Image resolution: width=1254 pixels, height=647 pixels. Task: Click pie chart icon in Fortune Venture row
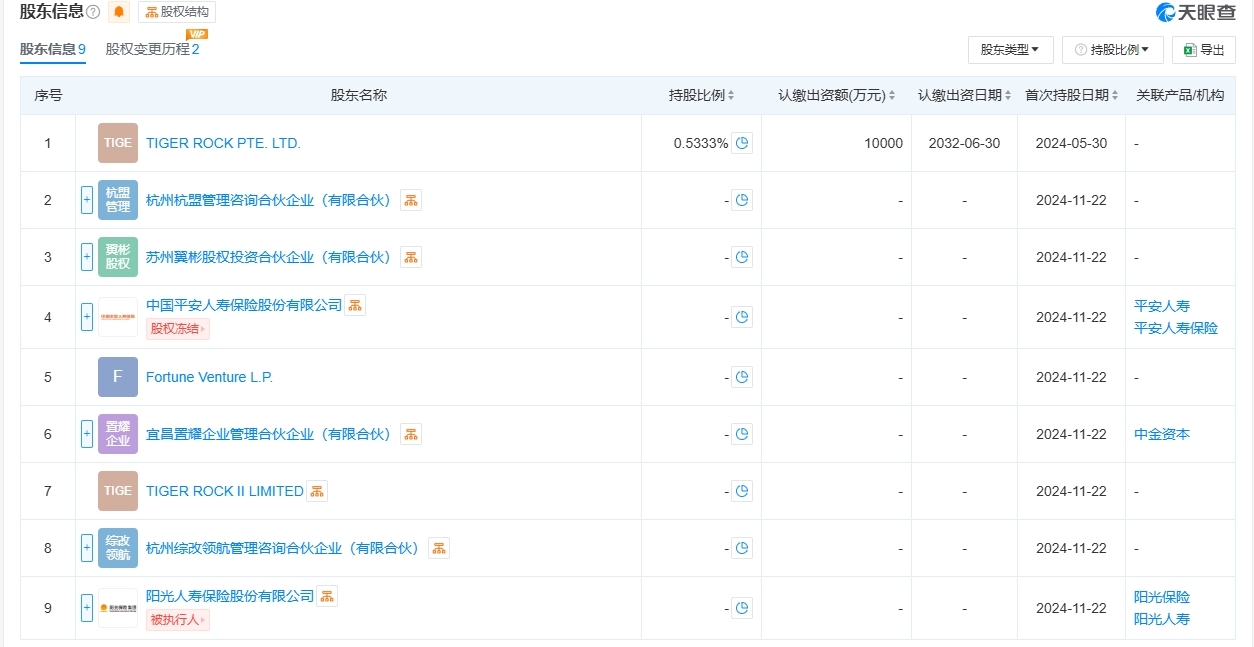tap(742, 377)
